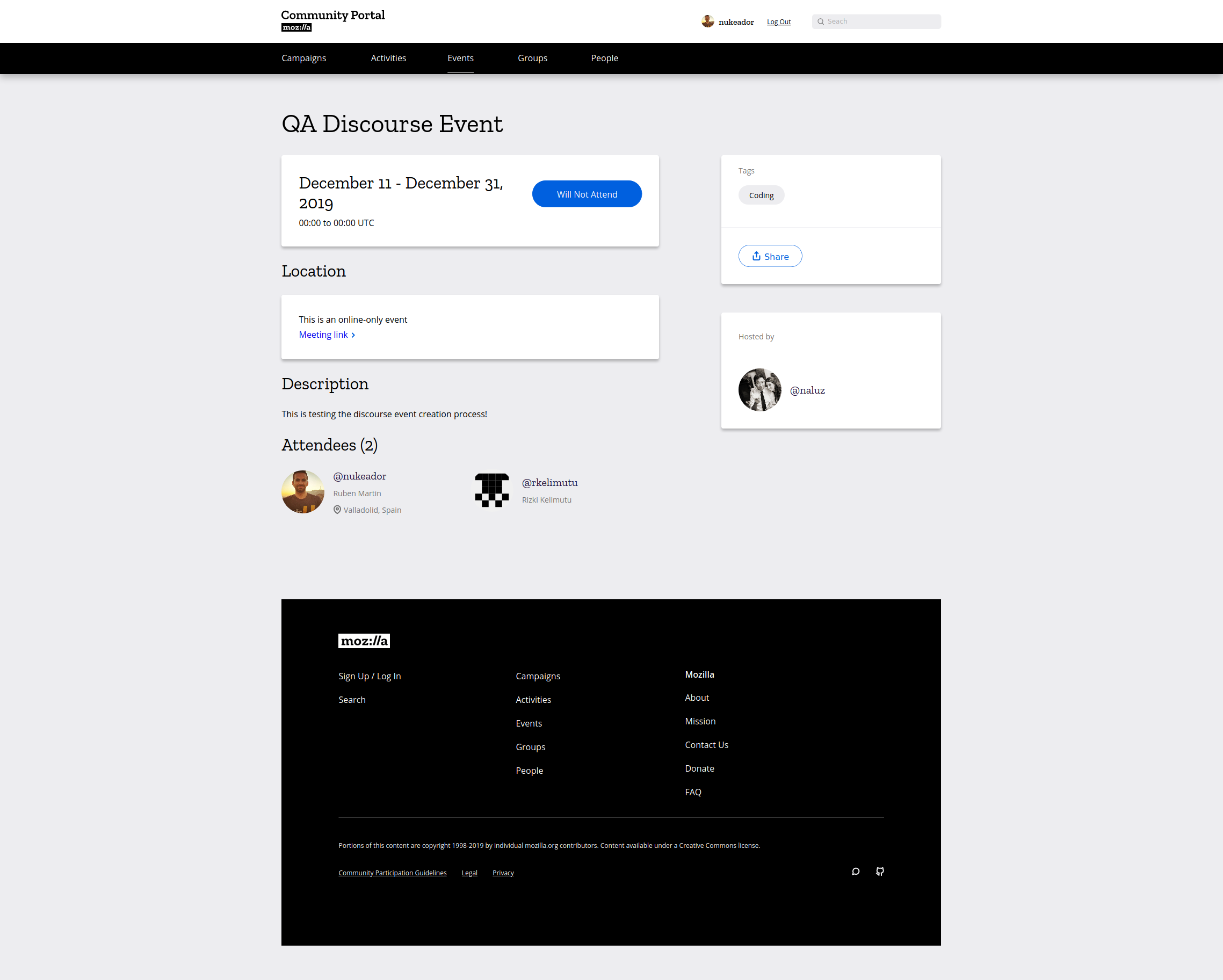Go to the Campaigns nav tab
The width and height of the screenshot is (1223, 980).
click(x=303, y=58)
